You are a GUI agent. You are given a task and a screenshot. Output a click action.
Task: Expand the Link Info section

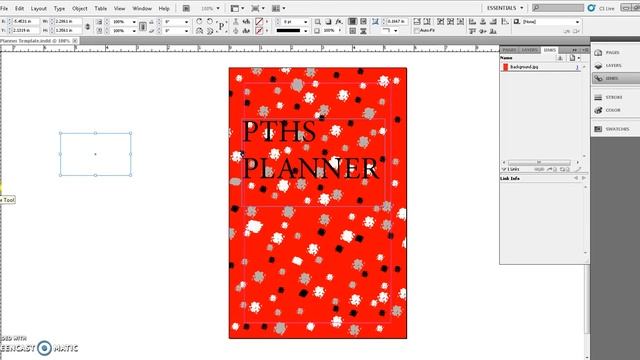[510, 178]
